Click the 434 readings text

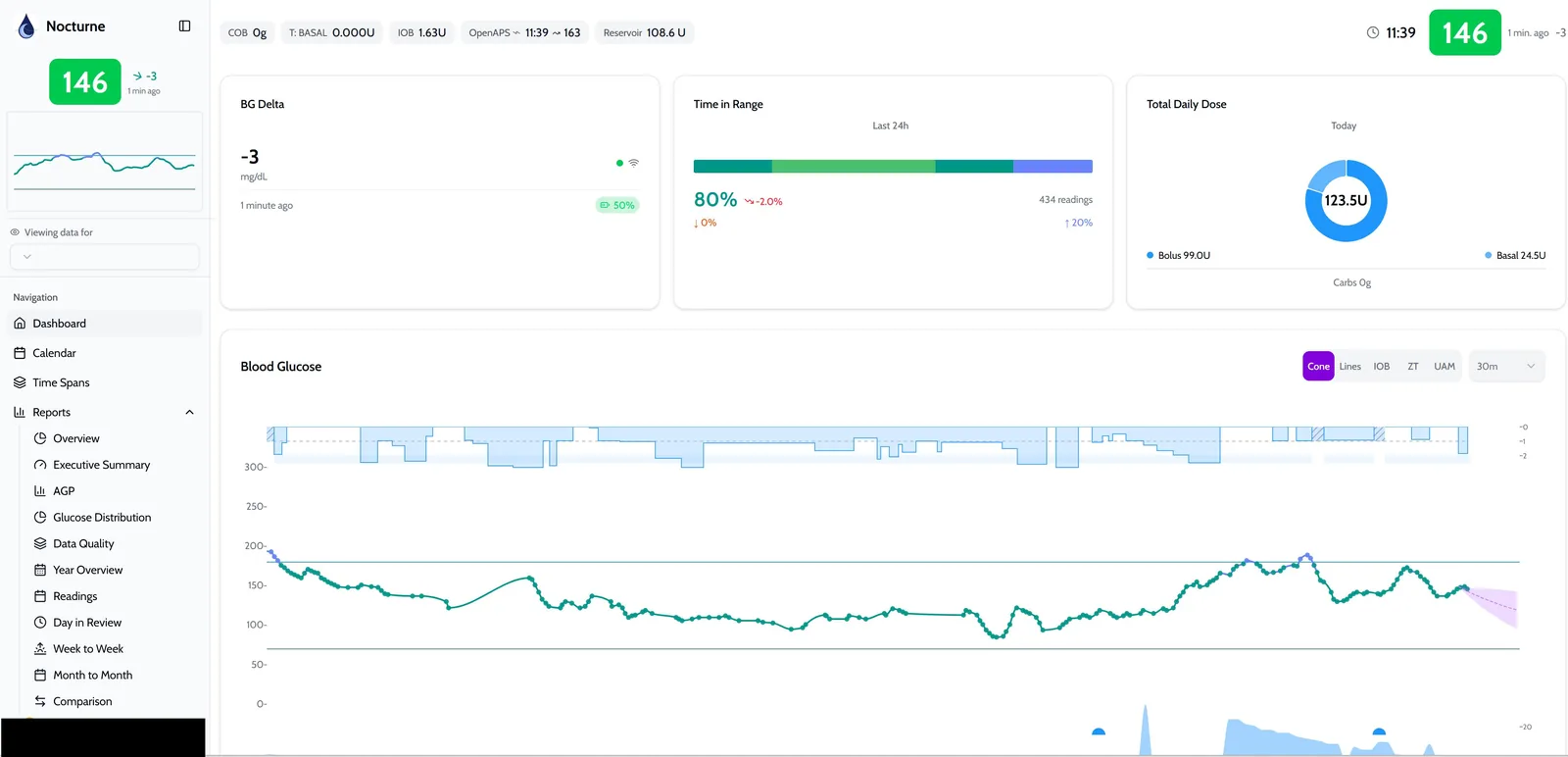point(1065,200)
